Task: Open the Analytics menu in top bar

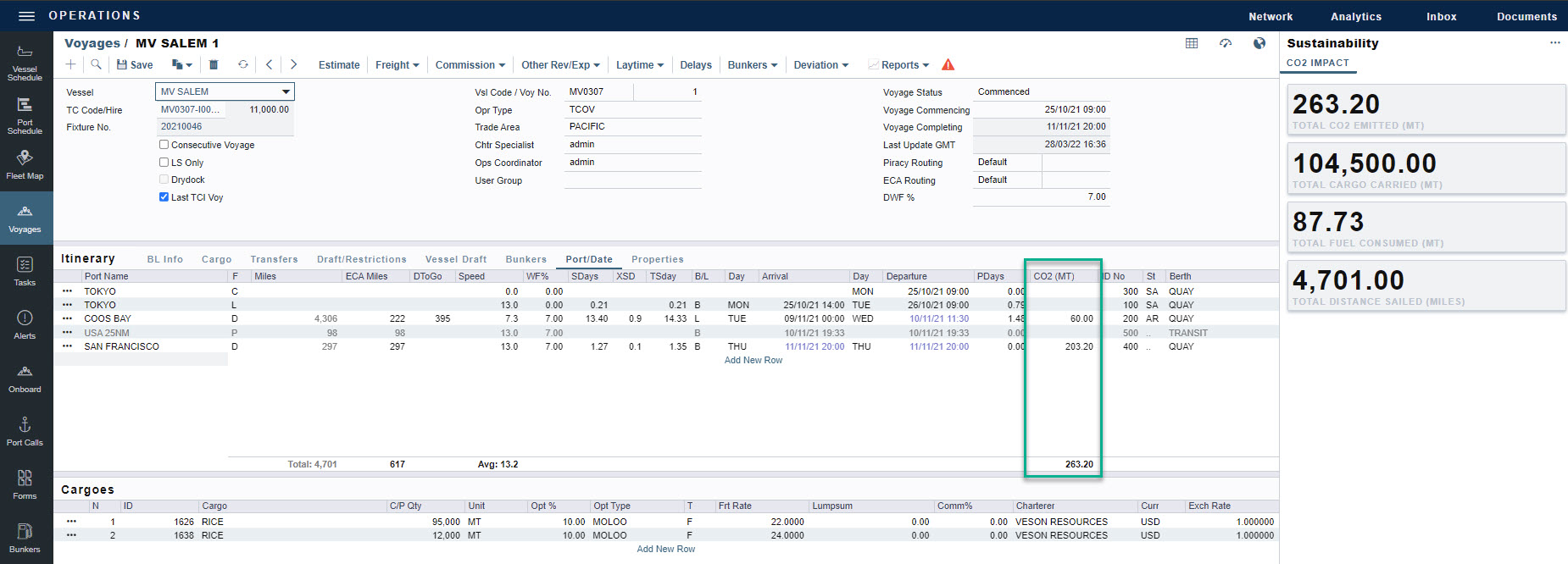Action: tap(1355, 17)
